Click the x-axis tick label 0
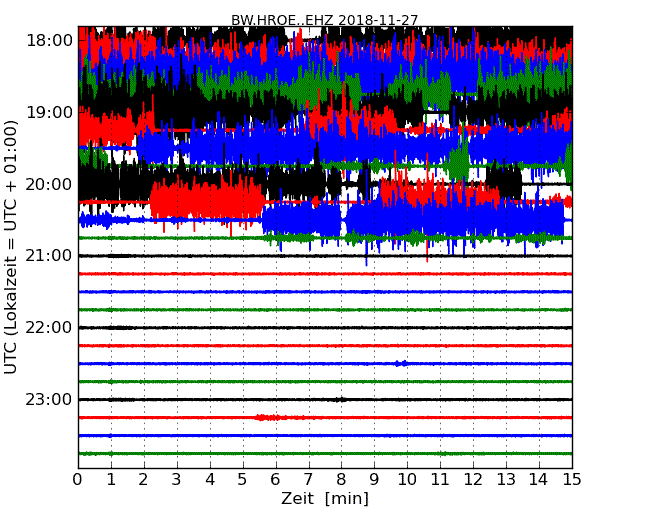This screenshot has height=520, width=650. (78, 479)
